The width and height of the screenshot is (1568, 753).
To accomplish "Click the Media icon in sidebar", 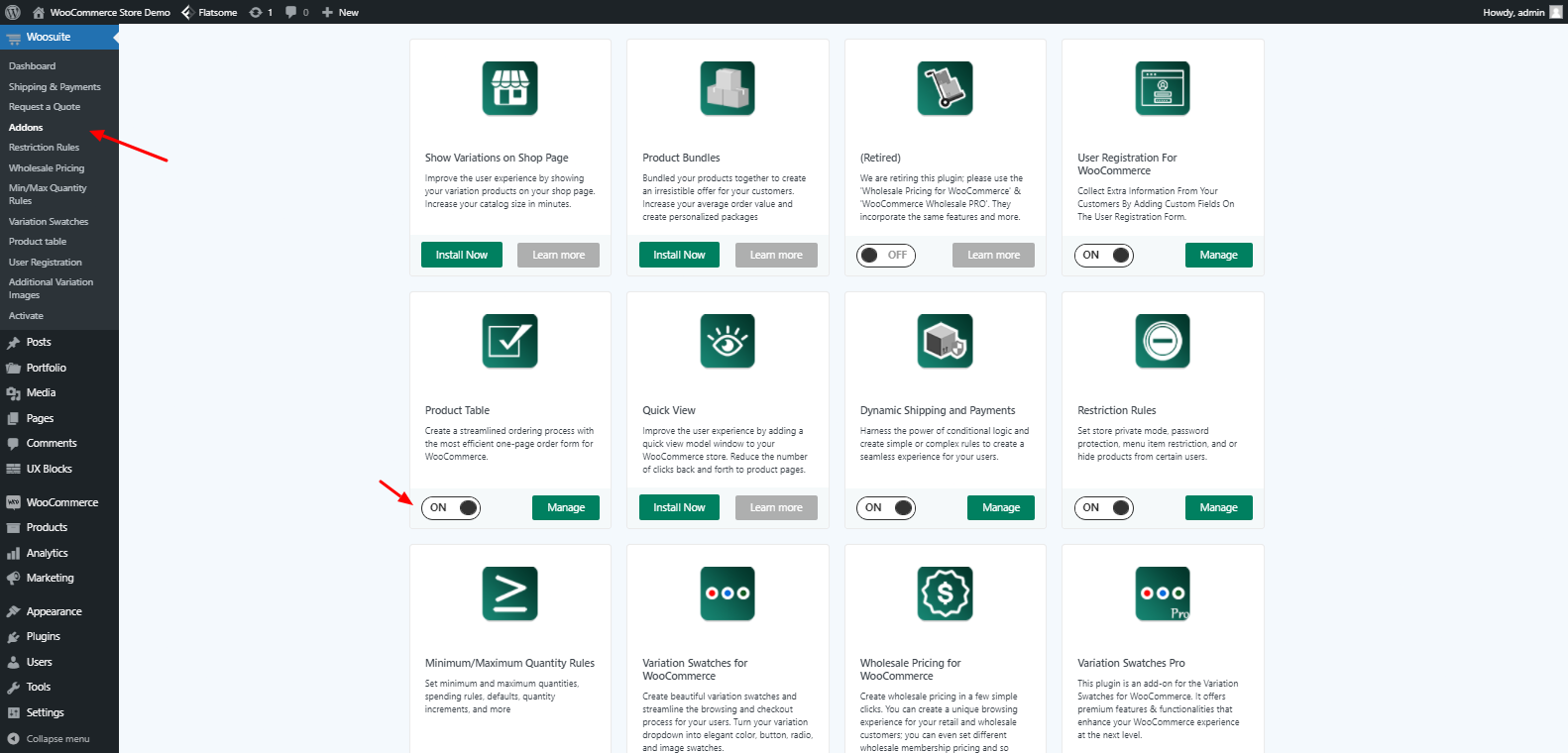I will tap(13, 393).
